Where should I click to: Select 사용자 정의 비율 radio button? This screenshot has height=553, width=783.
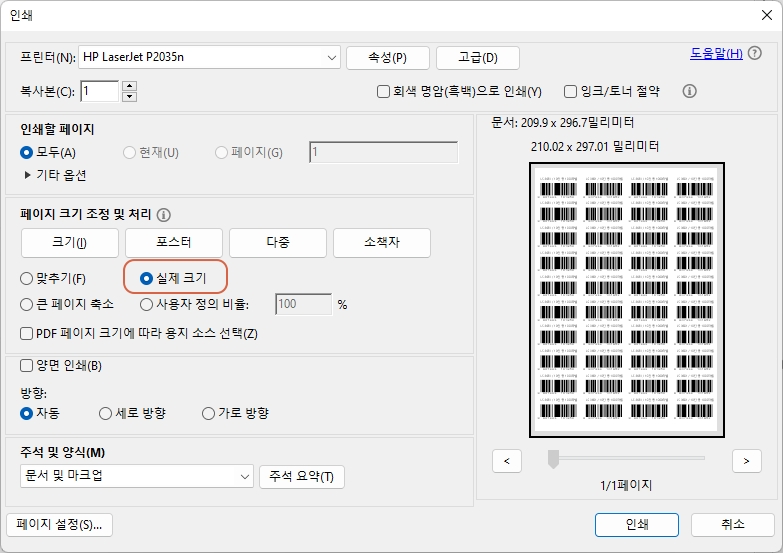[x=146, y=304]
